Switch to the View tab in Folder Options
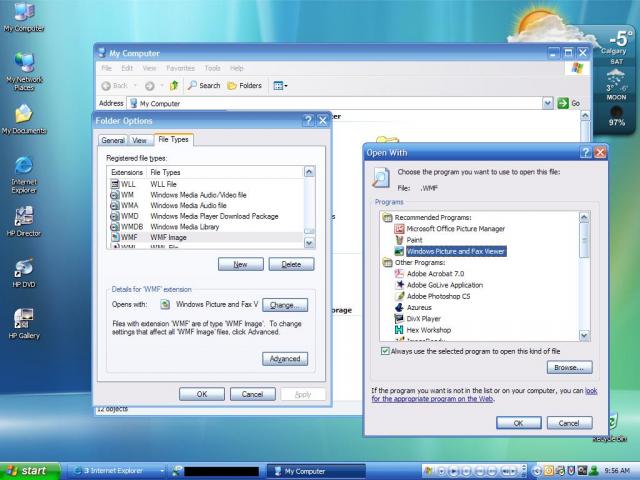 [139, 140]
